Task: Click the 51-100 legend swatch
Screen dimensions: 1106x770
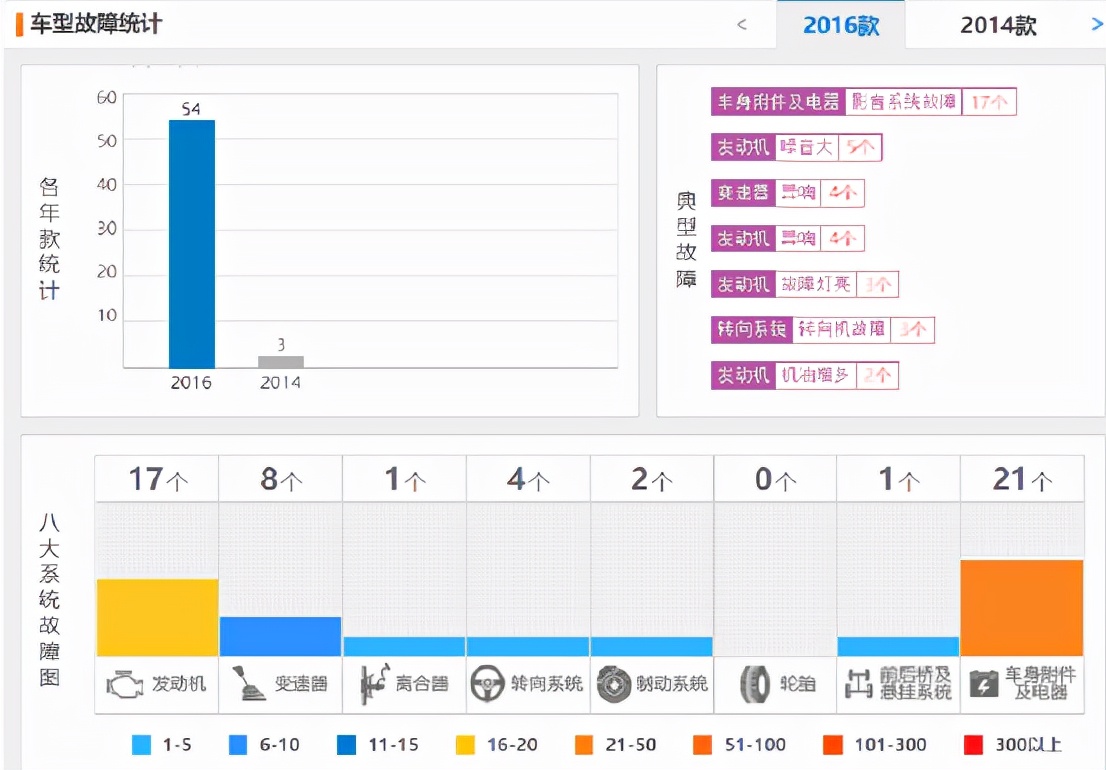Action: (703, 745)
